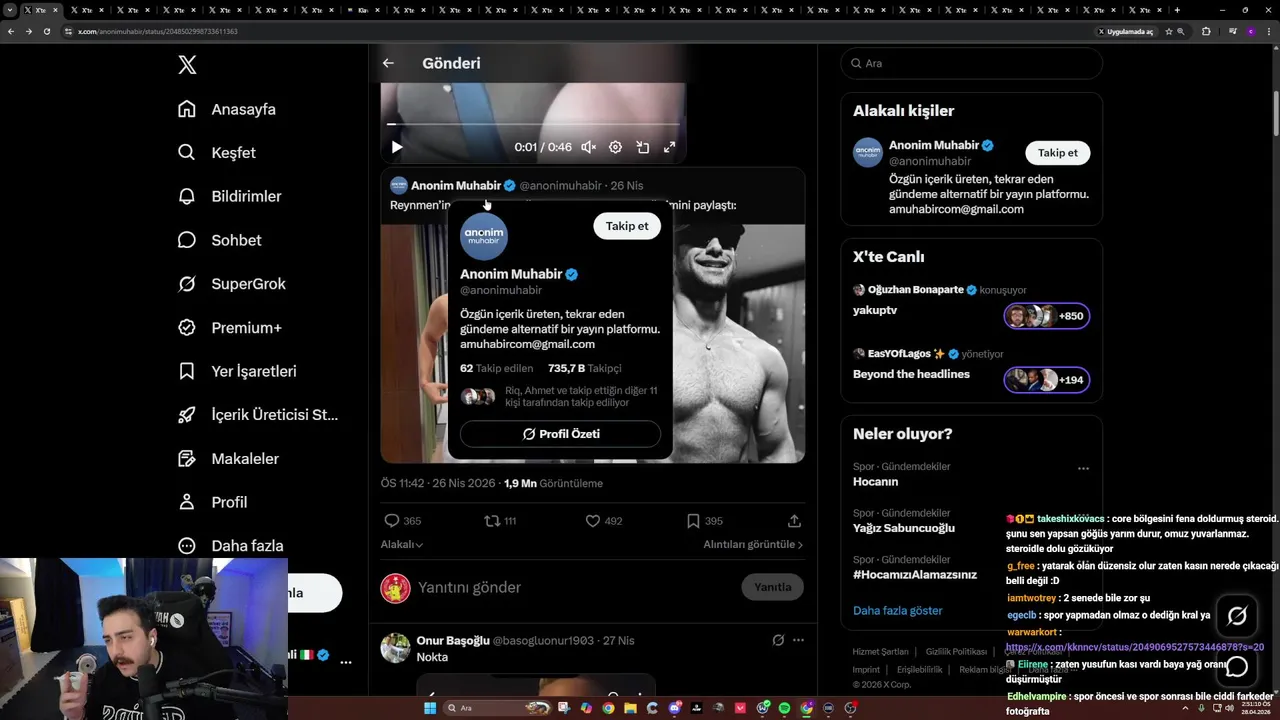This screenshot has height=720, width=1280.
Task: Open Discord from the taskbar
Action: (x=675, y=708)
